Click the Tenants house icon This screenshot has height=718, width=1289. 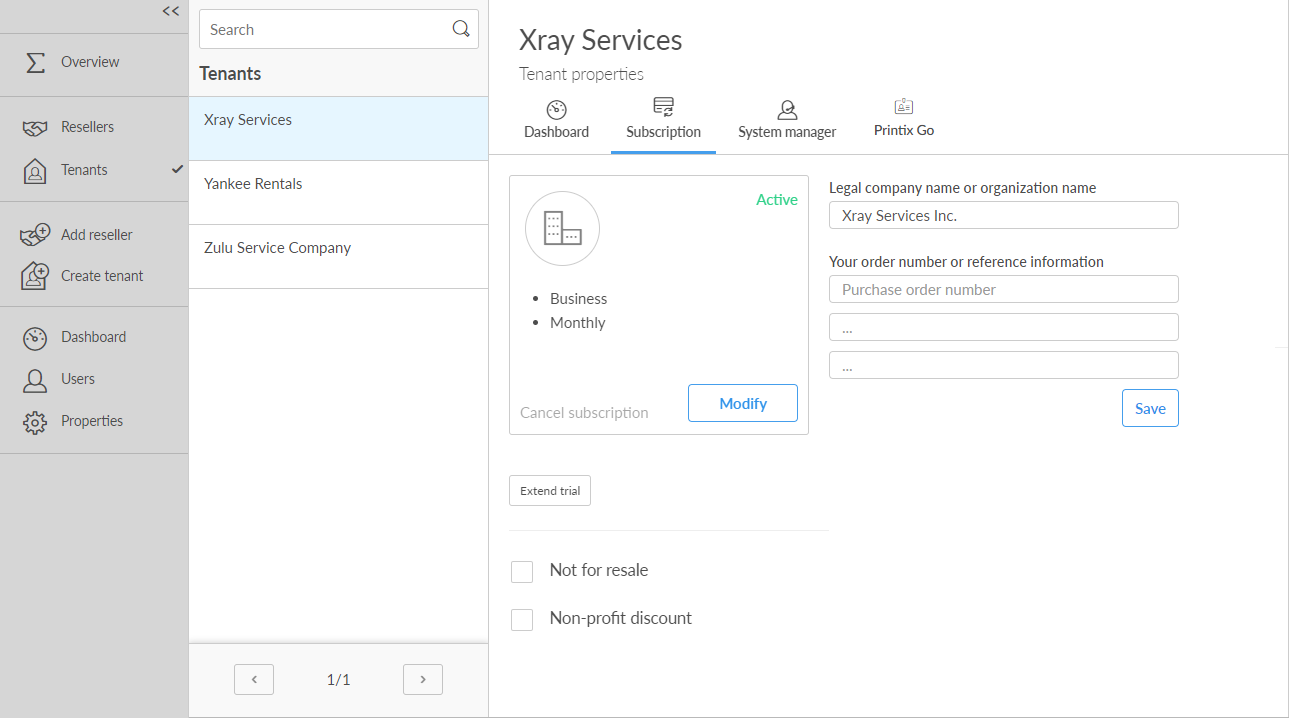point(35,171)
